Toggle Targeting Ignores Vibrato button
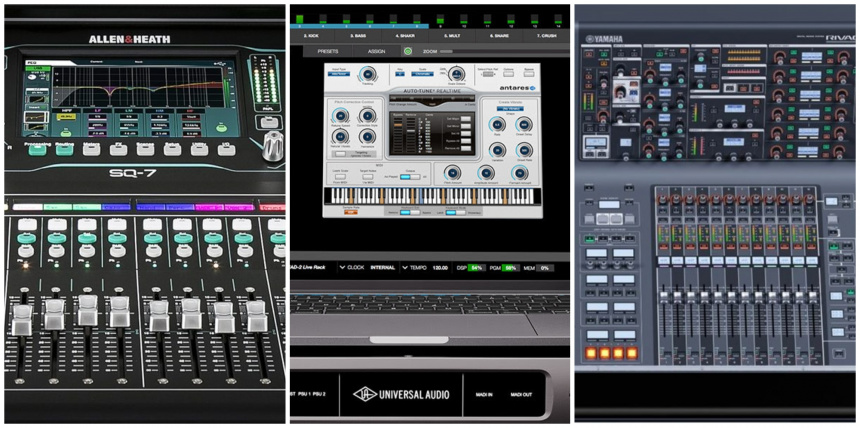Image resolution: width=860 pixels, height=428 pixels. (341, 154)
